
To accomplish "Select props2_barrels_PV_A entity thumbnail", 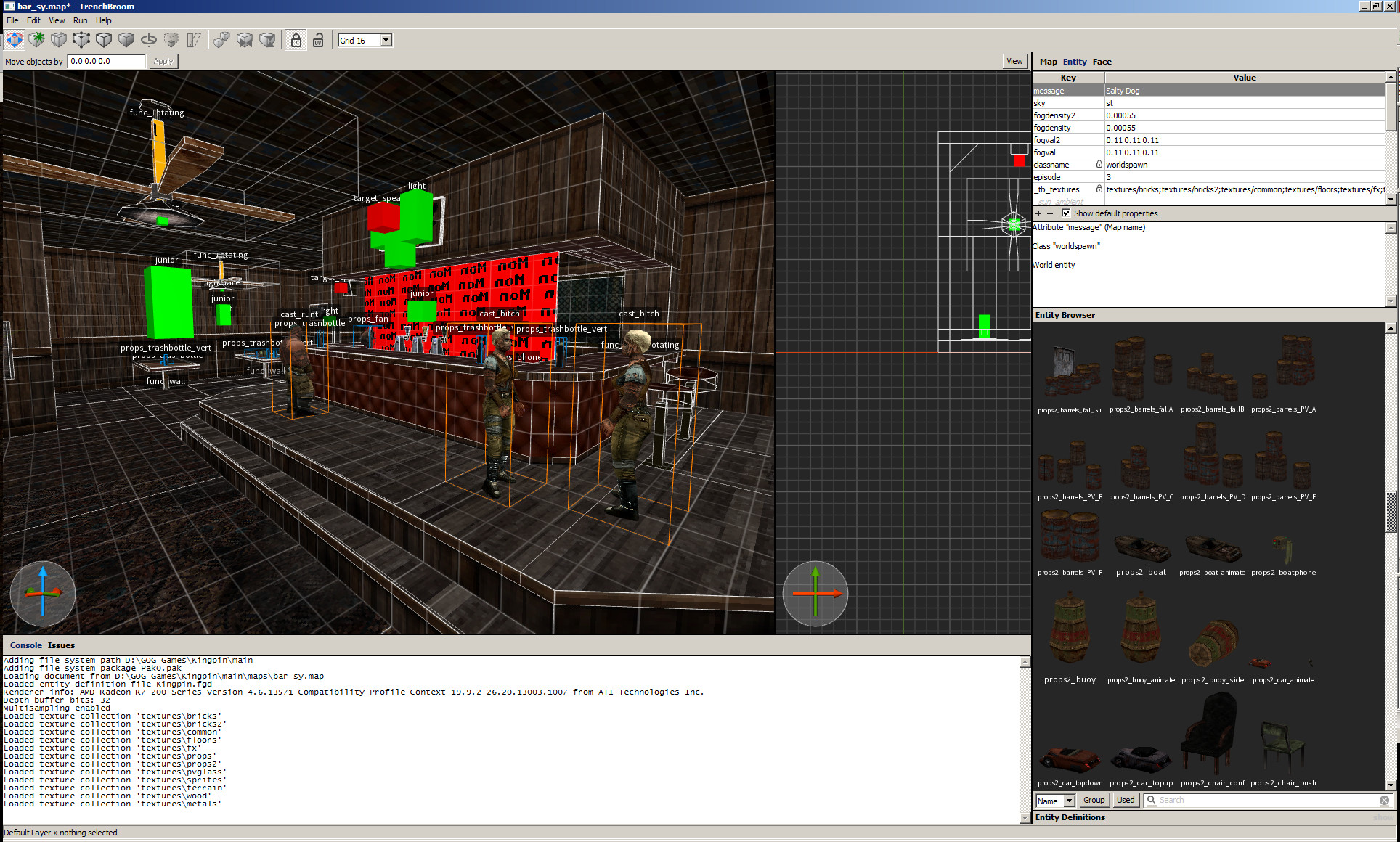I will (1284, 369).
